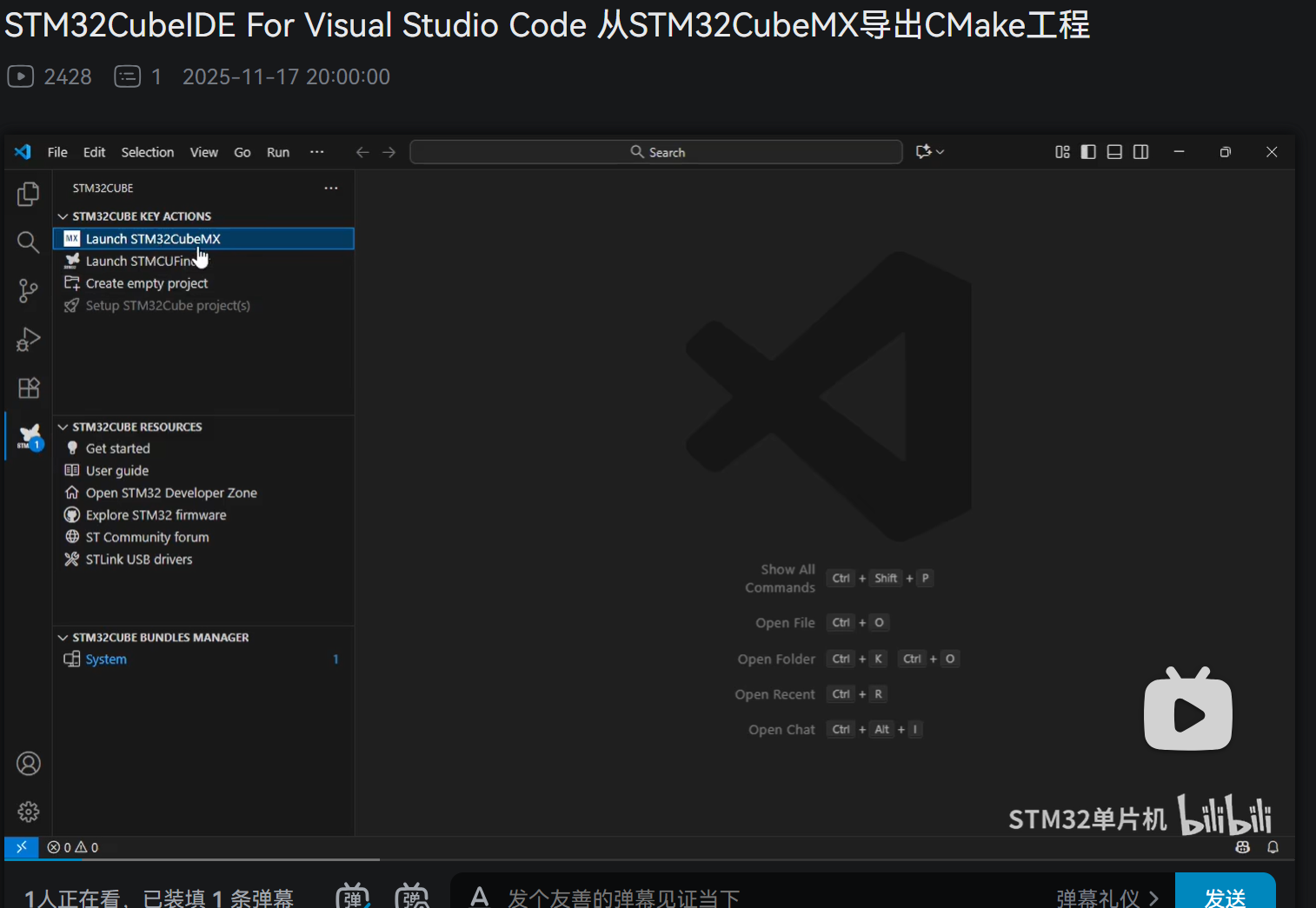Click the play count icon near title

pyautogui.click(x=20, y=76)
